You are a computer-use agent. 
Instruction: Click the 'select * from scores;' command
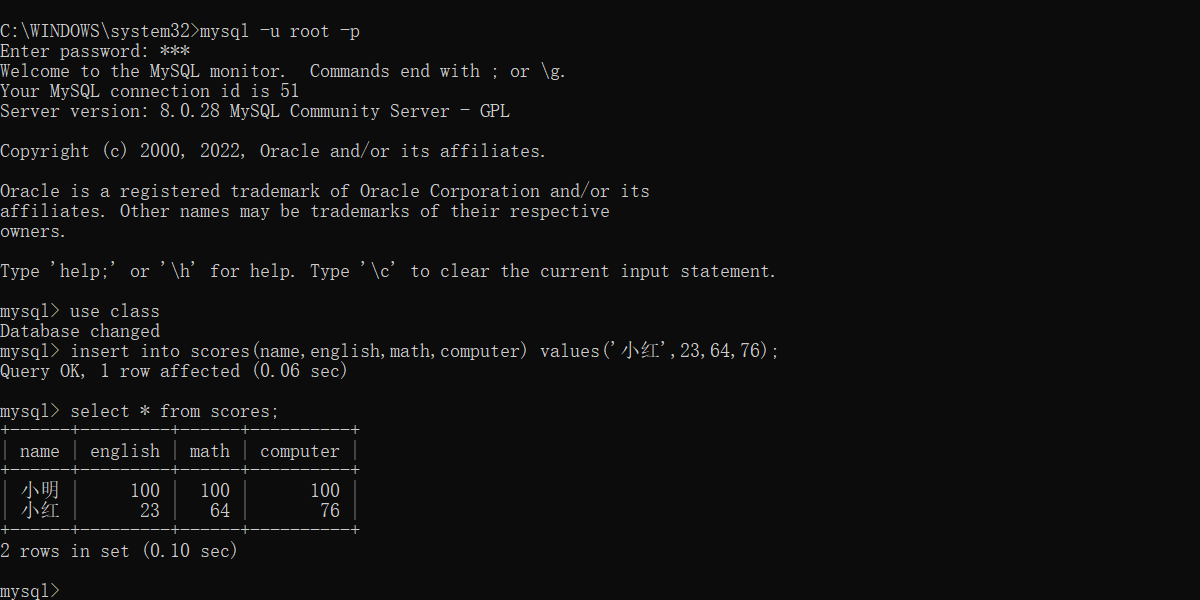pyautogui.click(x=174, y=411)
